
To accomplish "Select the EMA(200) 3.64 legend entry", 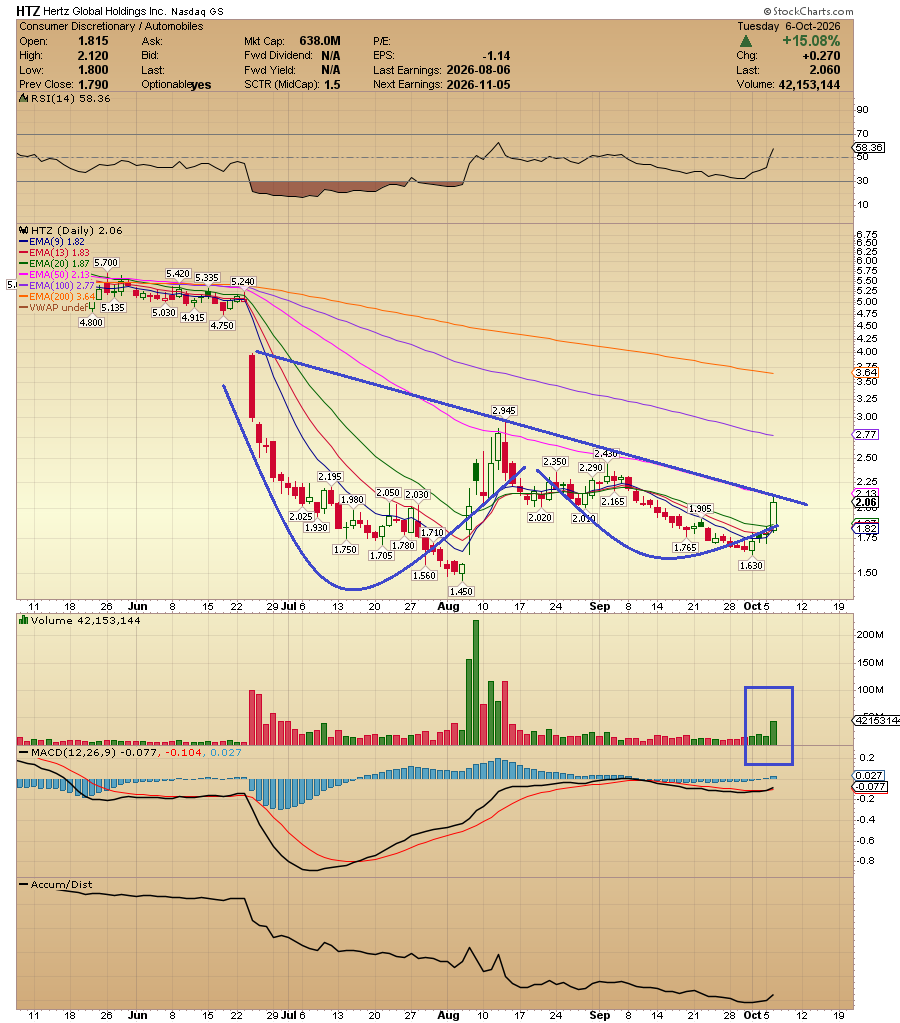I will [57, 296].
